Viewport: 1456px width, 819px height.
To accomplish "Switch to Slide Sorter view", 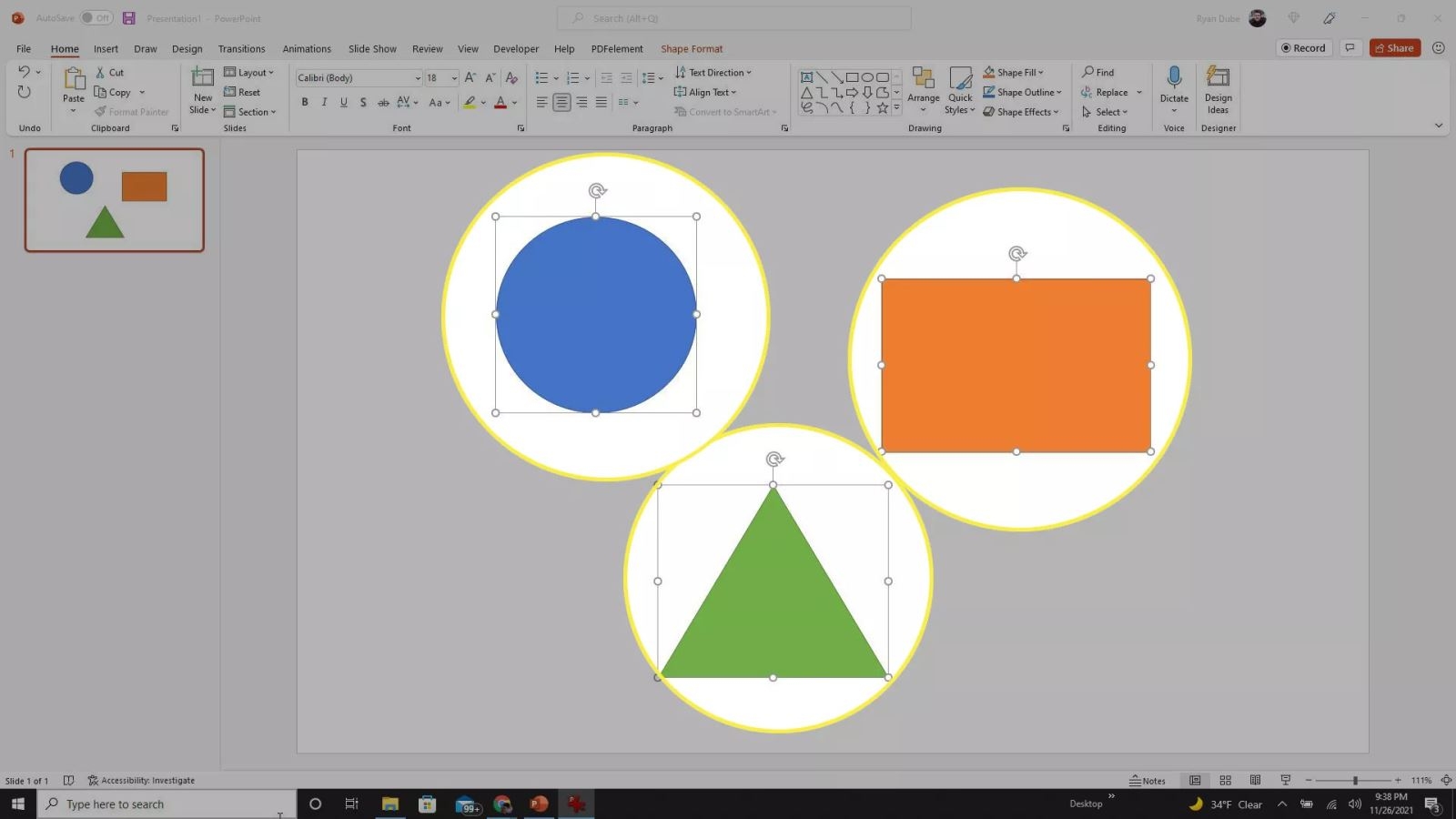I will [1225, 780].
